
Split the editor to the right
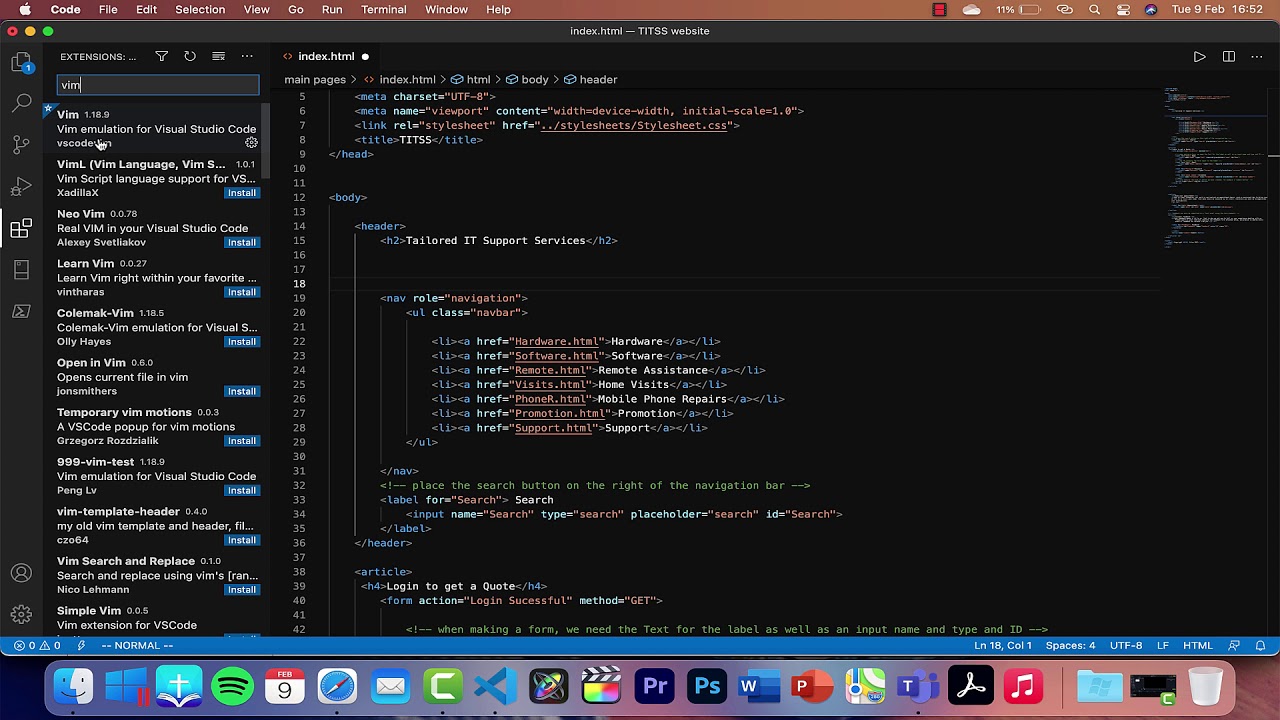[x=1228, y=57]
